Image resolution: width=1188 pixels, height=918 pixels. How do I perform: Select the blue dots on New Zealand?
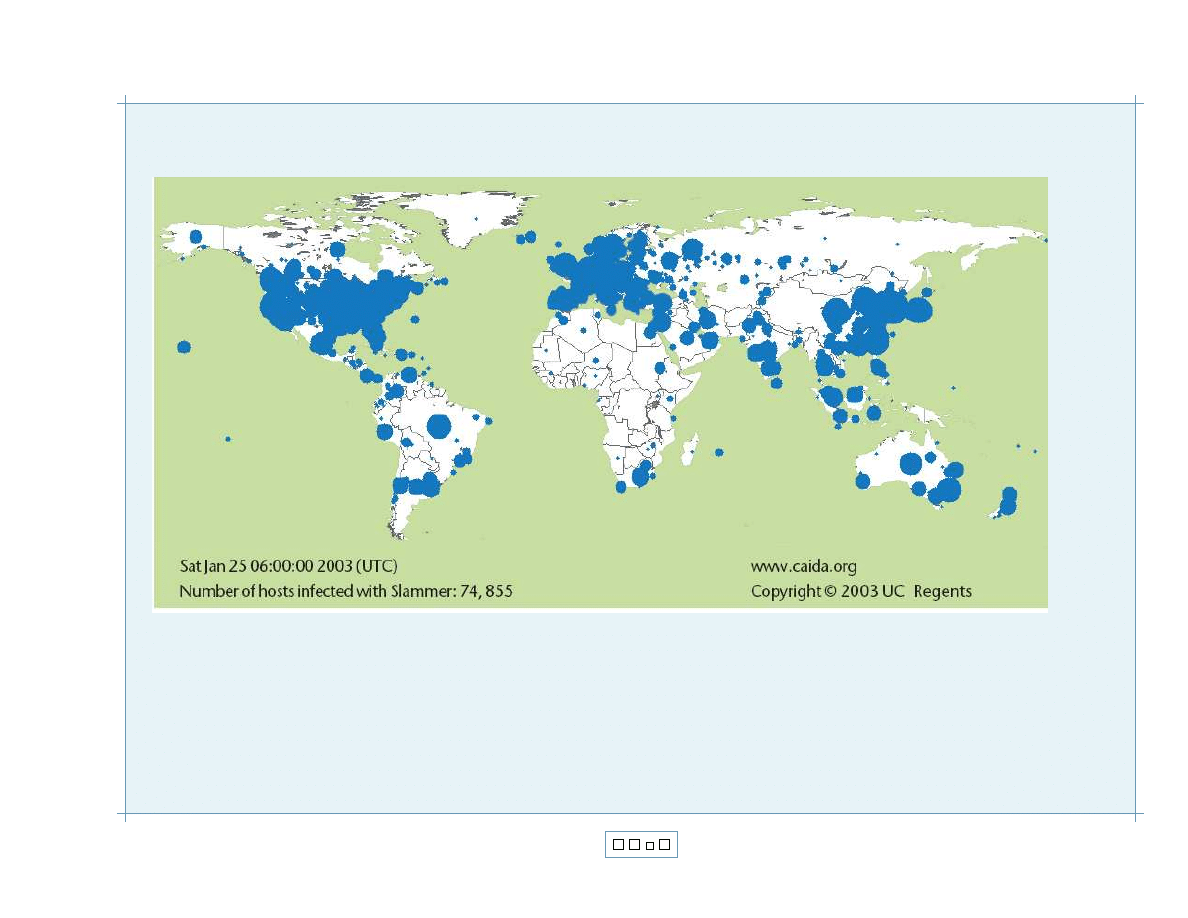click(1008, 501)
